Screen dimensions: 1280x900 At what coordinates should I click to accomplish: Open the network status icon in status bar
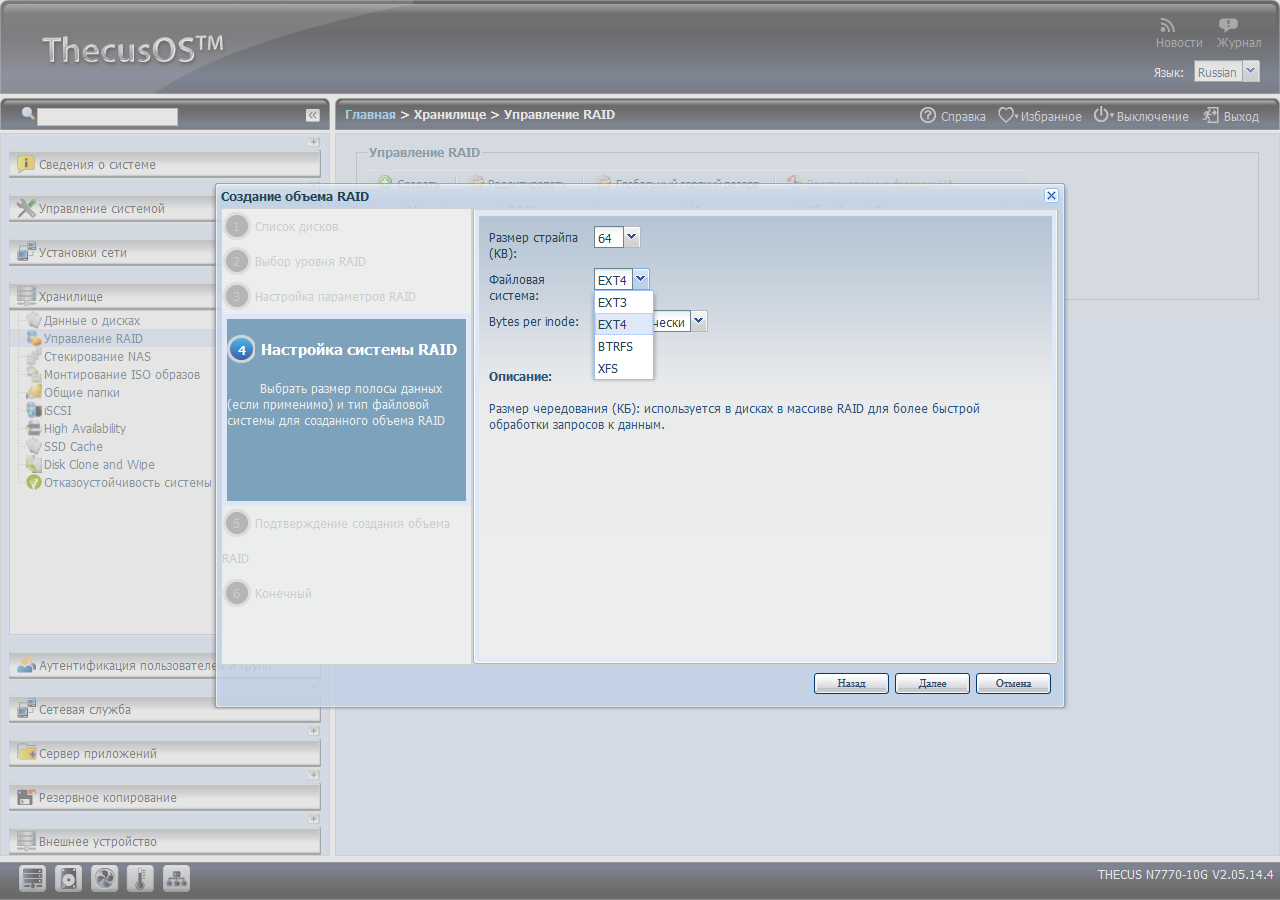tap(177, 879)
